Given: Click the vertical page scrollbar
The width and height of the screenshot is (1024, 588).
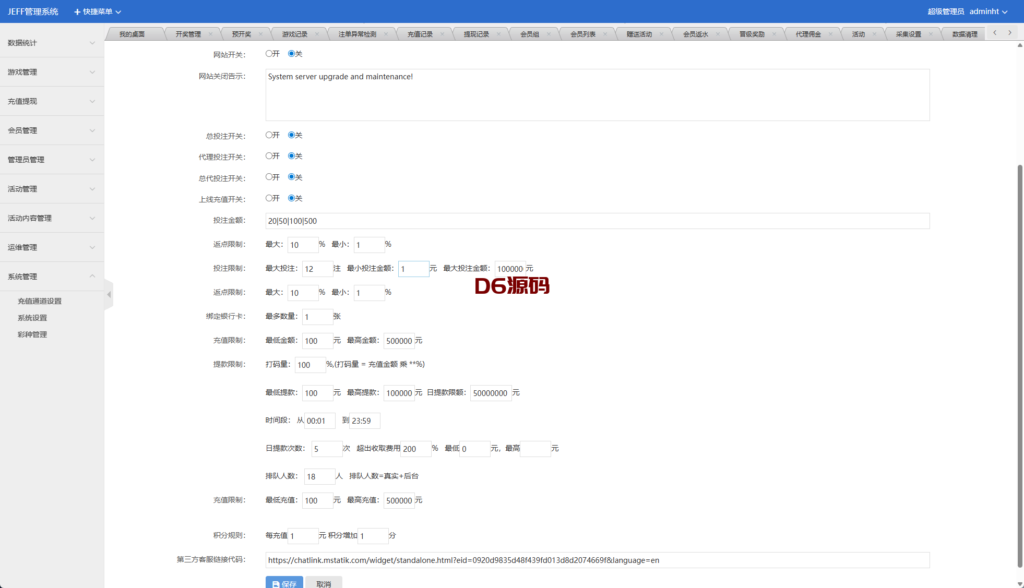Looking at the screenshot, I should 1019,300.
